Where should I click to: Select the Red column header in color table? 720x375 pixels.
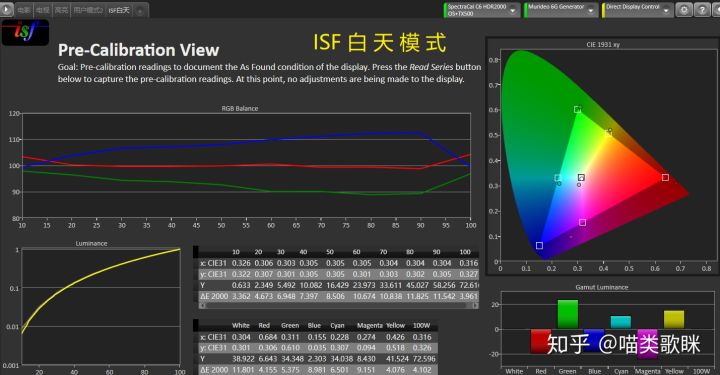pos(264,325)
